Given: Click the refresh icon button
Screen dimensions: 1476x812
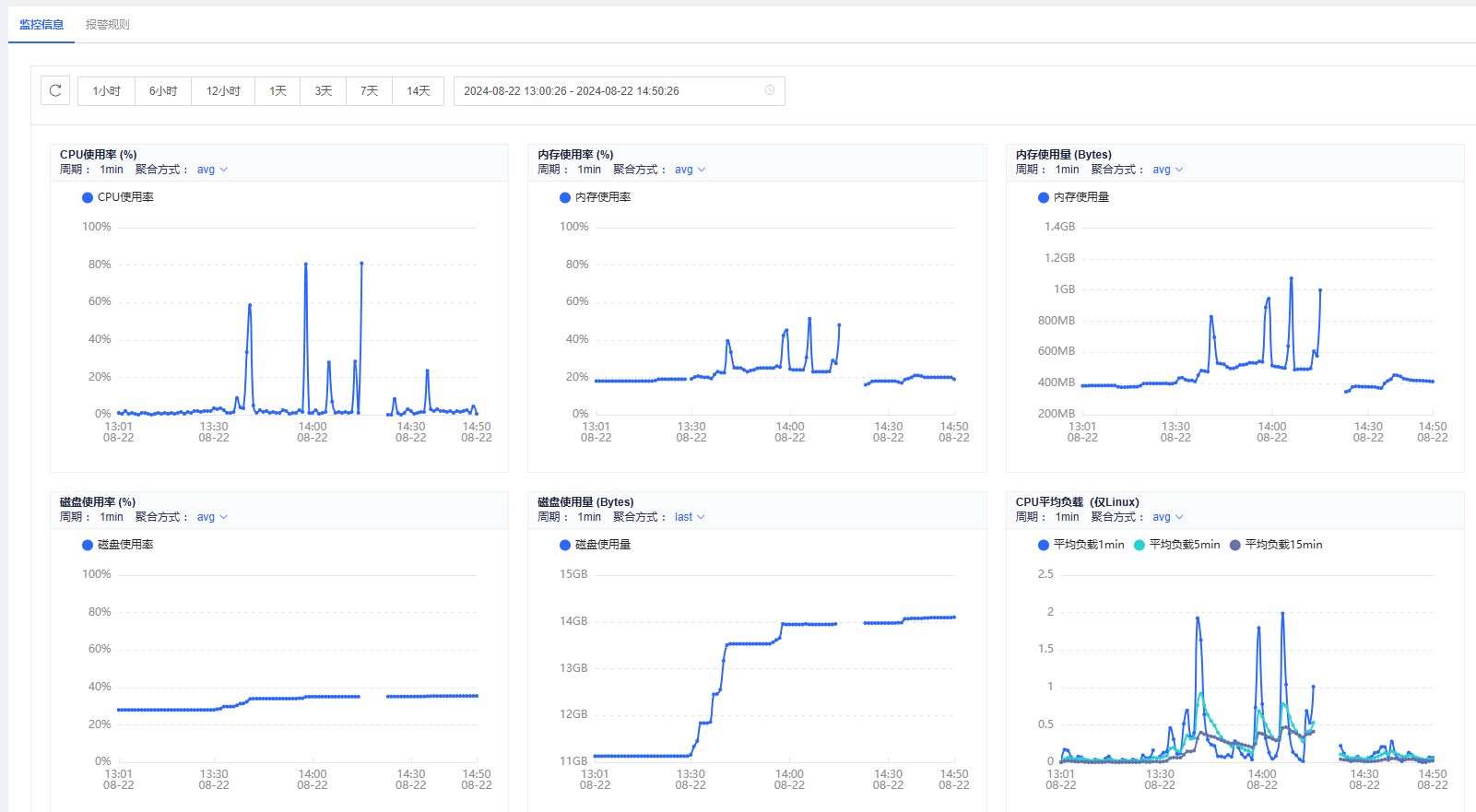Looking at the screenshot, I should pos(55,90).
